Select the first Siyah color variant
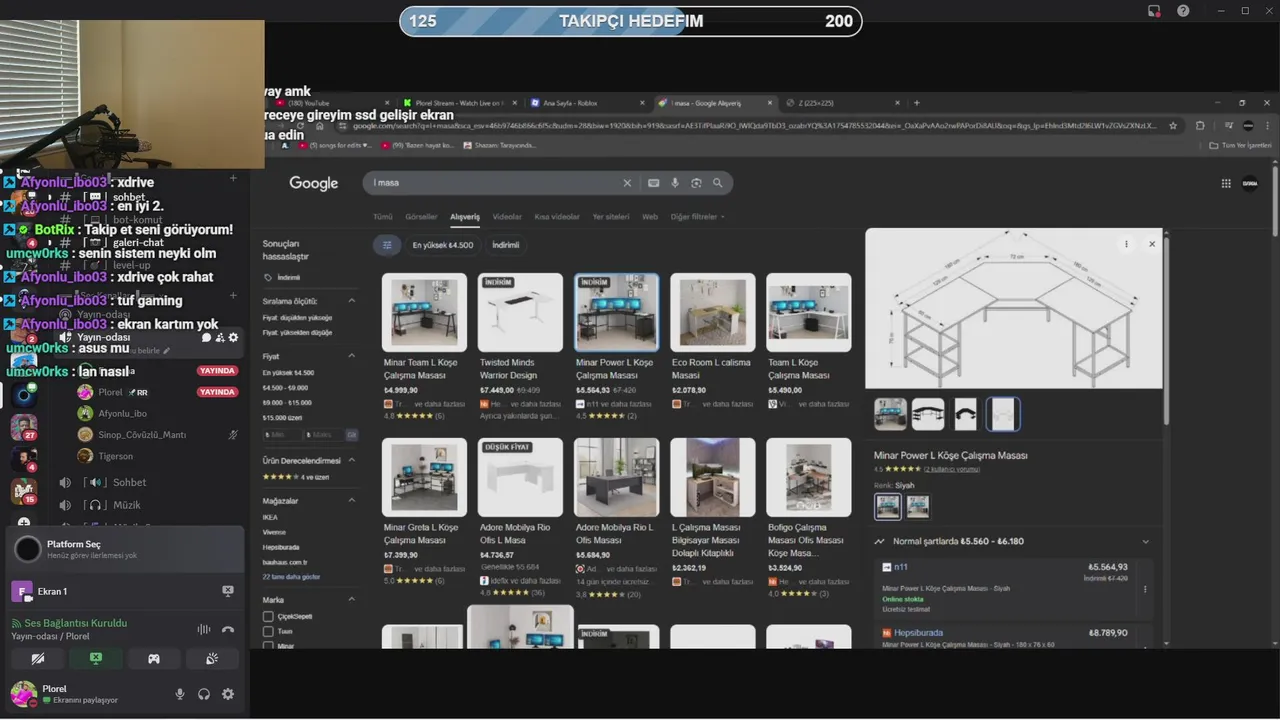 point(887,507)
